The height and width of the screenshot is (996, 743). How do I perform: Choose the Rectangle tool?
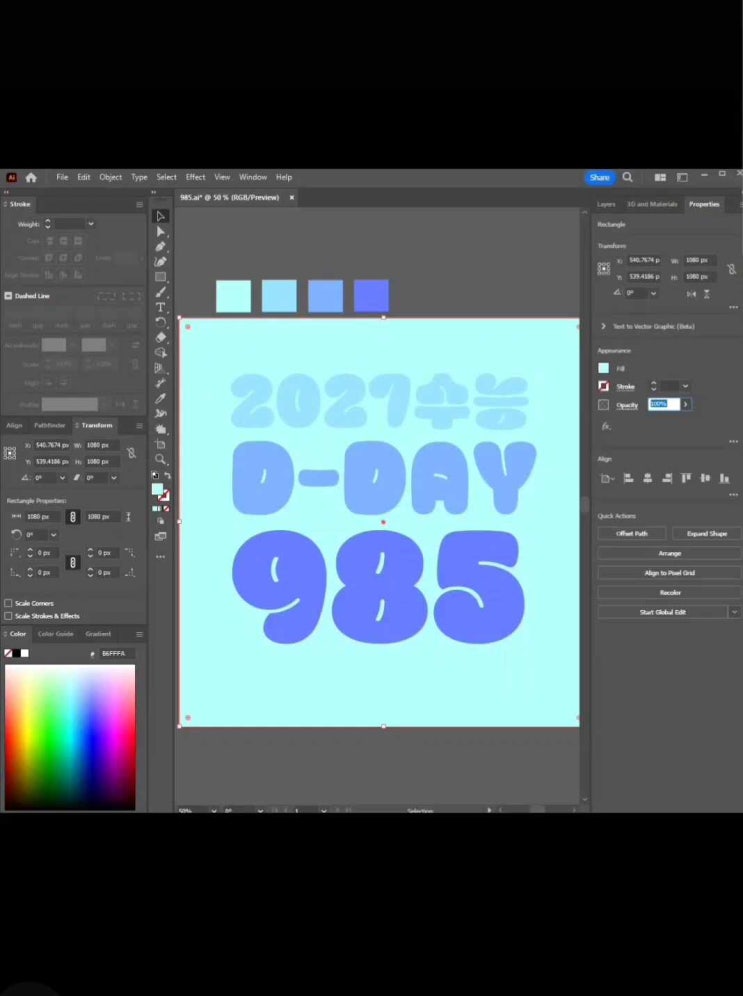coord(160,277)
